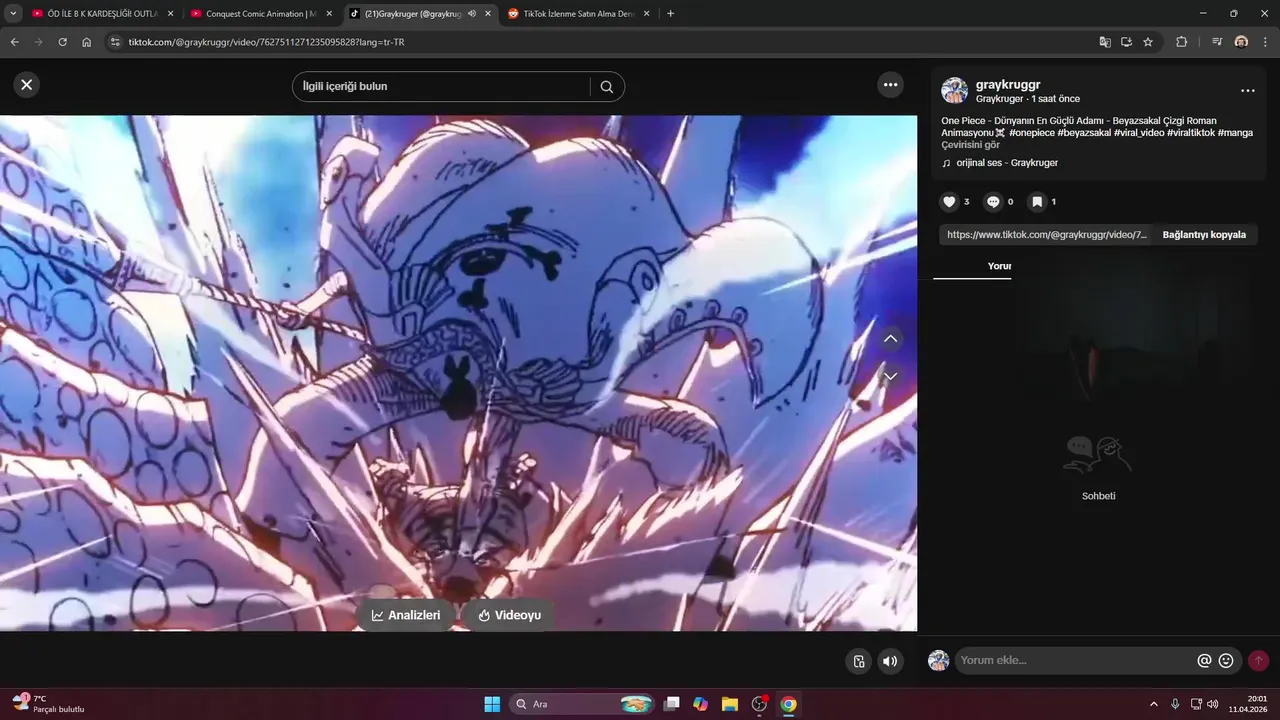The image size is (1280, 720).
Task: Go to previous video arrow
Action: (x=891, y=339)
